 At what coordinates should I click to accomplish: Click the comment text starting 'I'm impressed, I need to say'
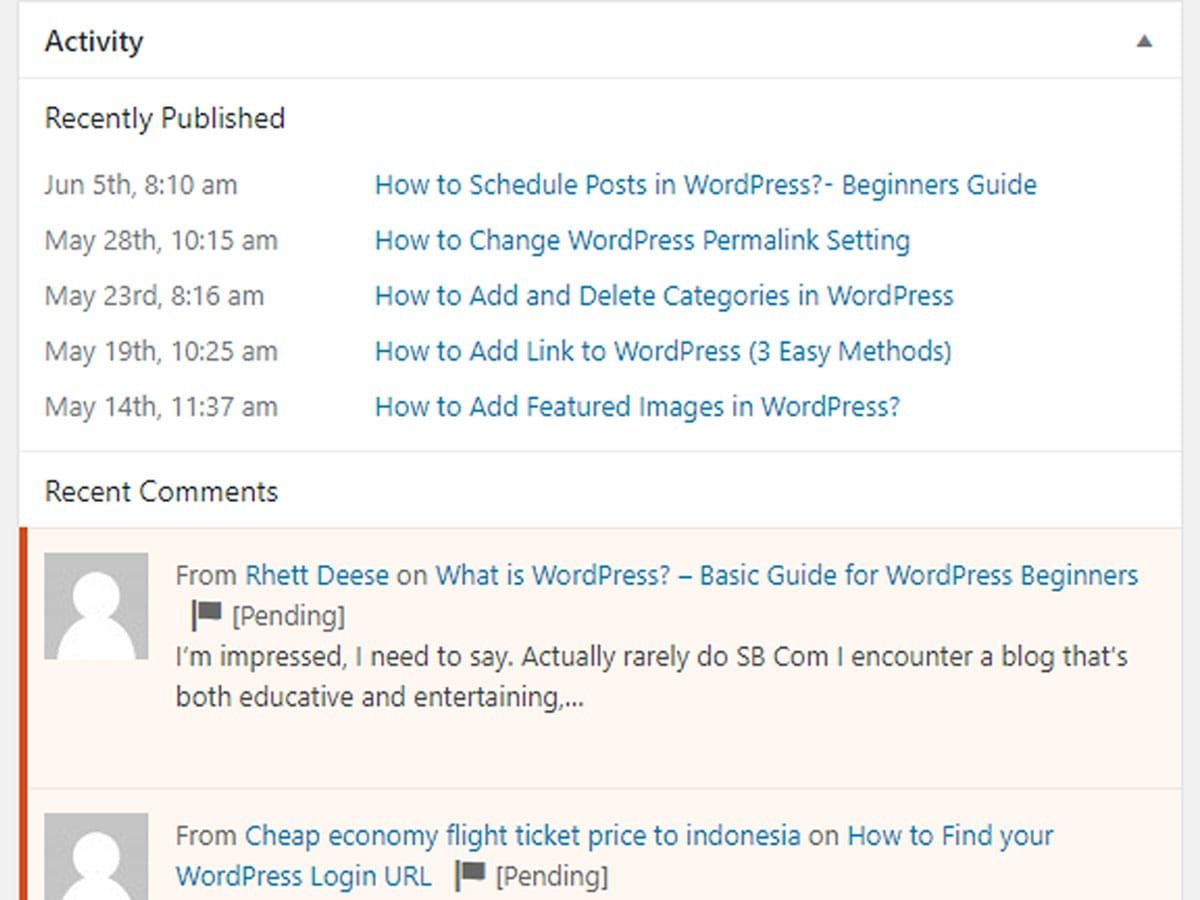click(x=652, y=677)
